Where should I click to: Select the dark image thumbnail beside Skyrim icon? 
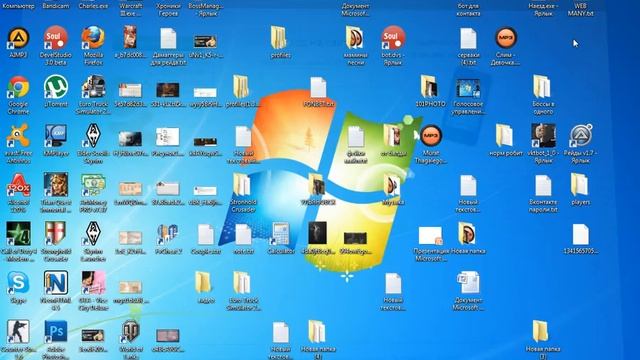coord(131,139)
